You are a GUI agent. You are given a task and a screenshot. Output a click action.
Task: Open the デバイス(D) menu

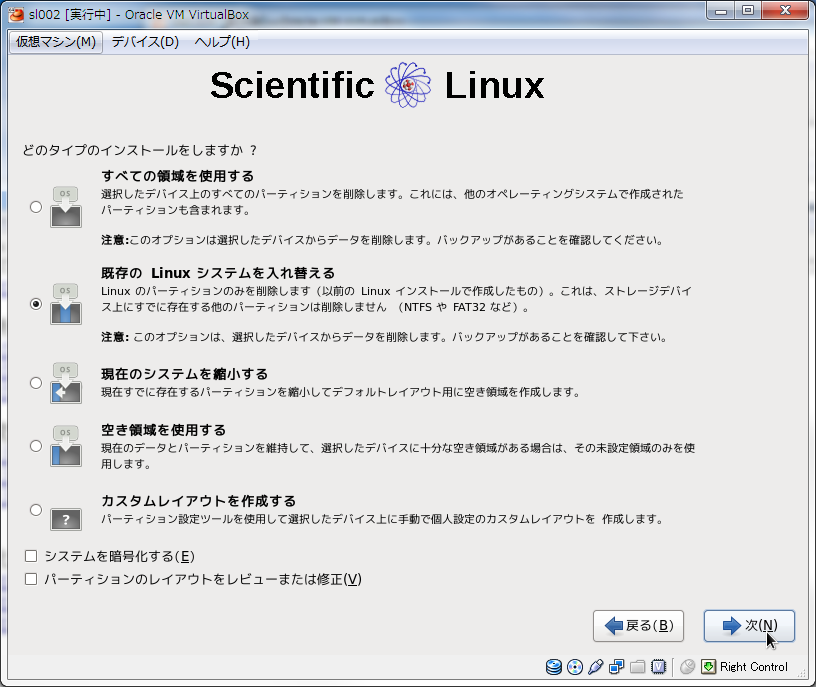(145, 42)
